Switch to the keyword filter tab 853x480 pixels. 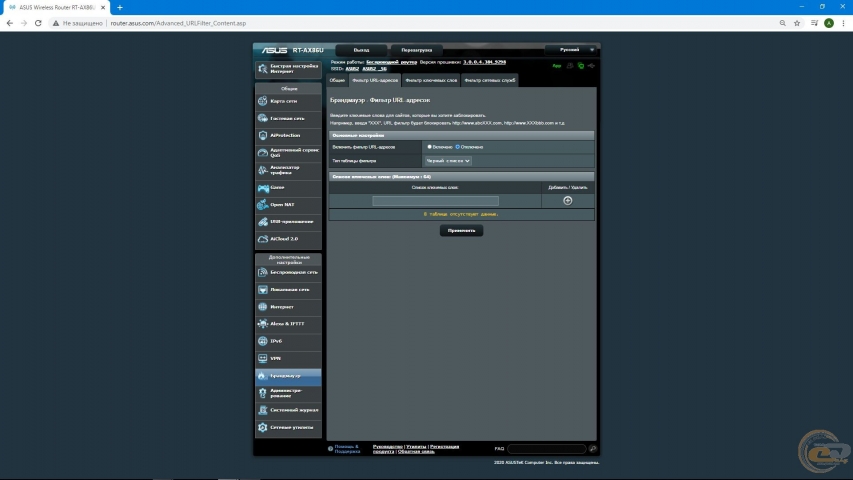click(431, 81)
